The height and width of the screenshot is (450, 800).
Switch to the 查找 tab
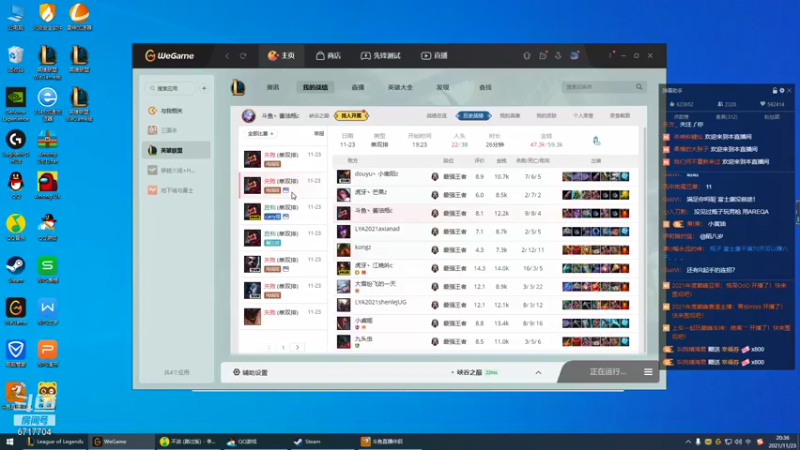[485, 87]
